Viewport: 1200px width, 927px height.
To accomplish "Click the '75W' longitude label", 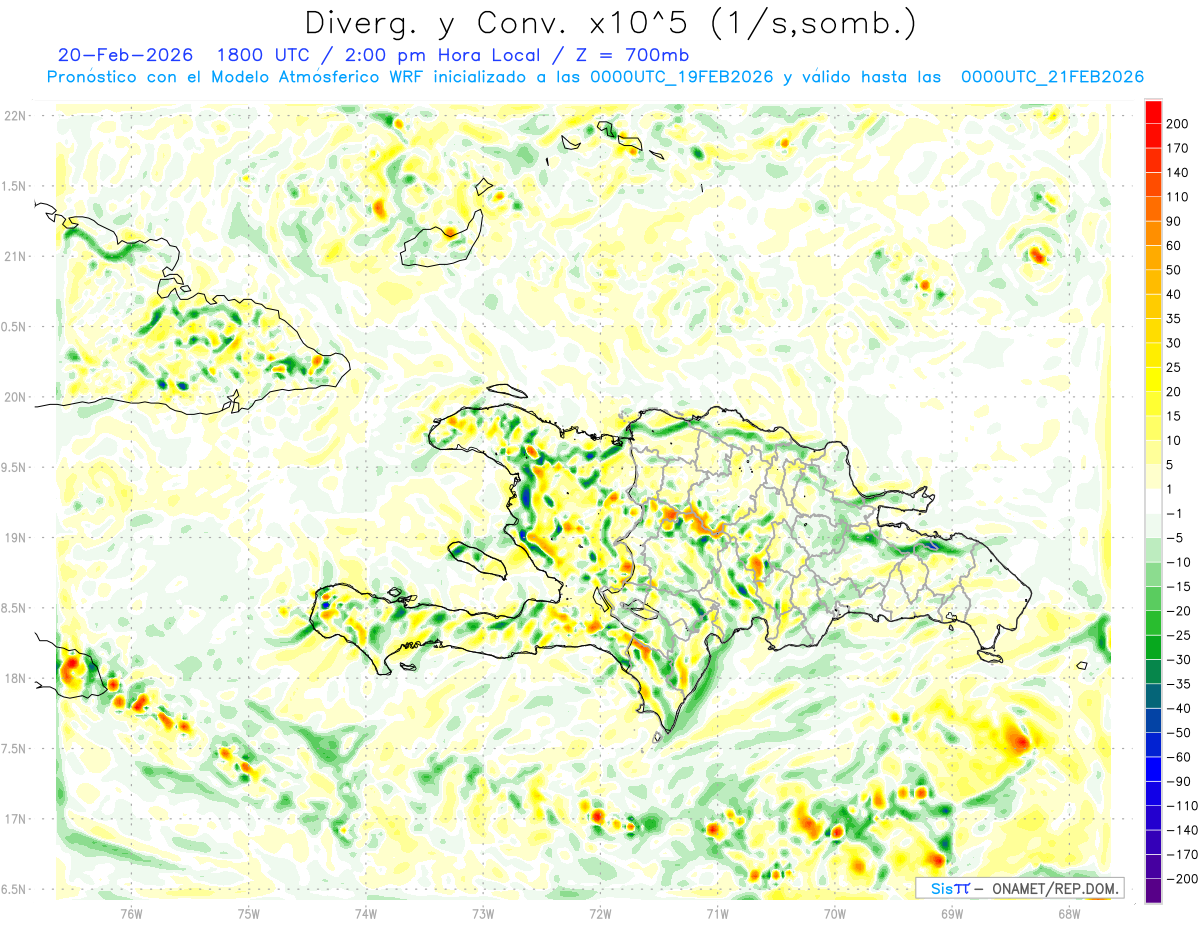I will click(x=249, y=913).
